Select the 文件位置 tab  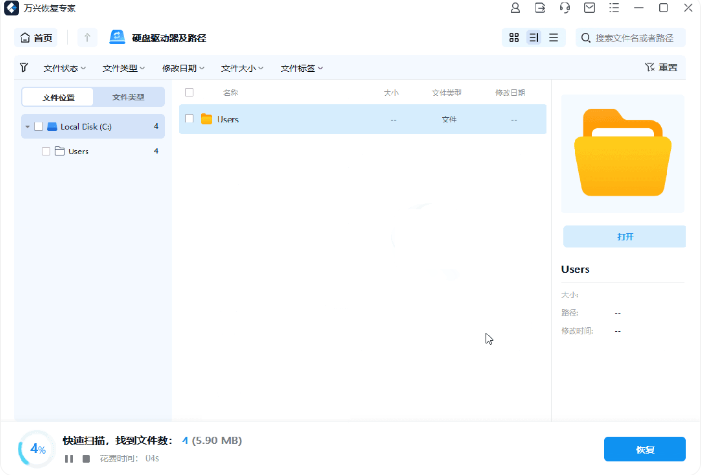coord(58,97)
